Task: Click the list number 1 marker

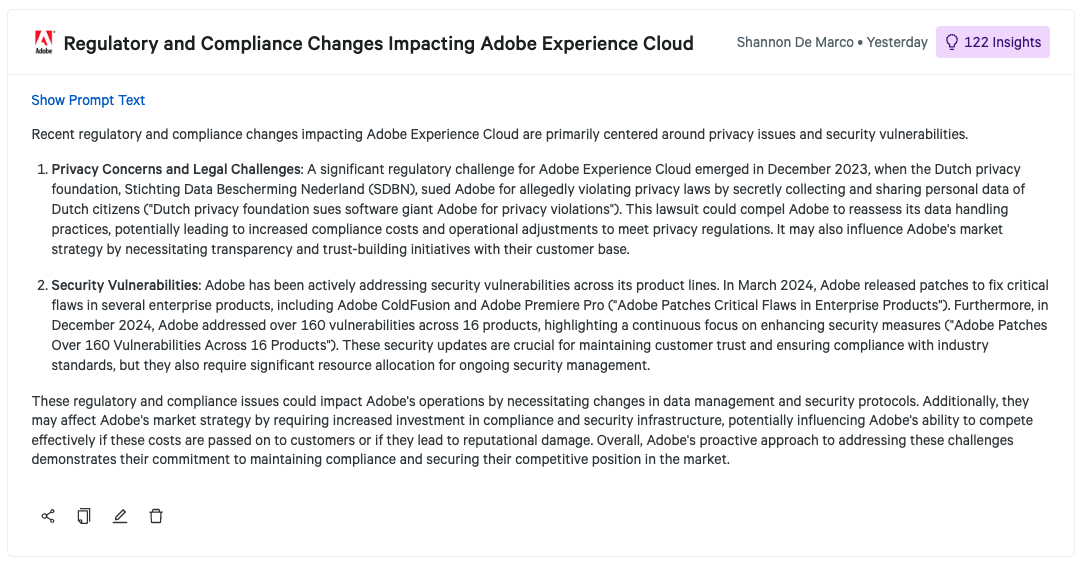Action: coord(40,170)
